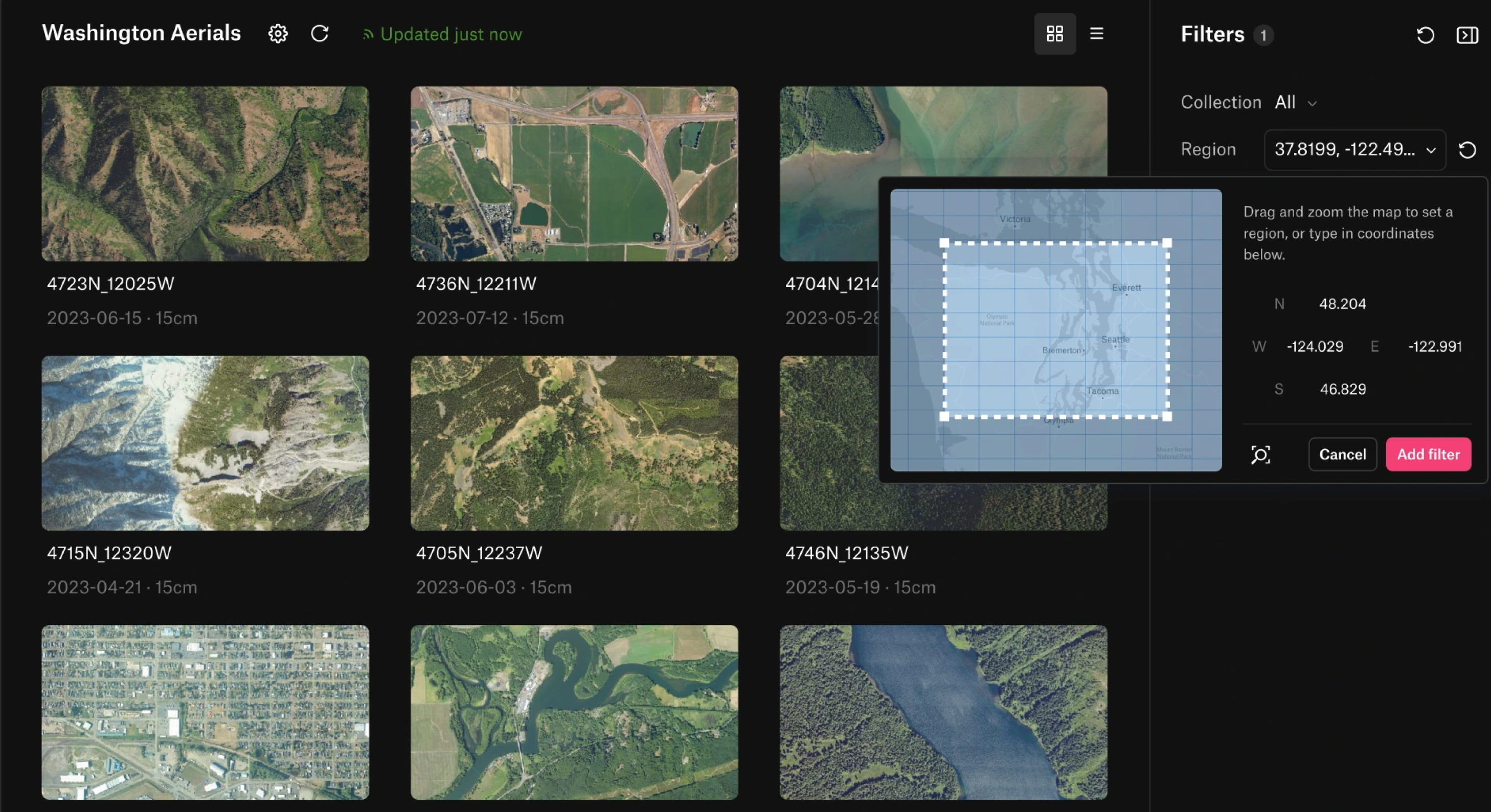Reset the Region filter
The height and width of the screenshot is (812, 1491).
click(x=1467, y=150)
